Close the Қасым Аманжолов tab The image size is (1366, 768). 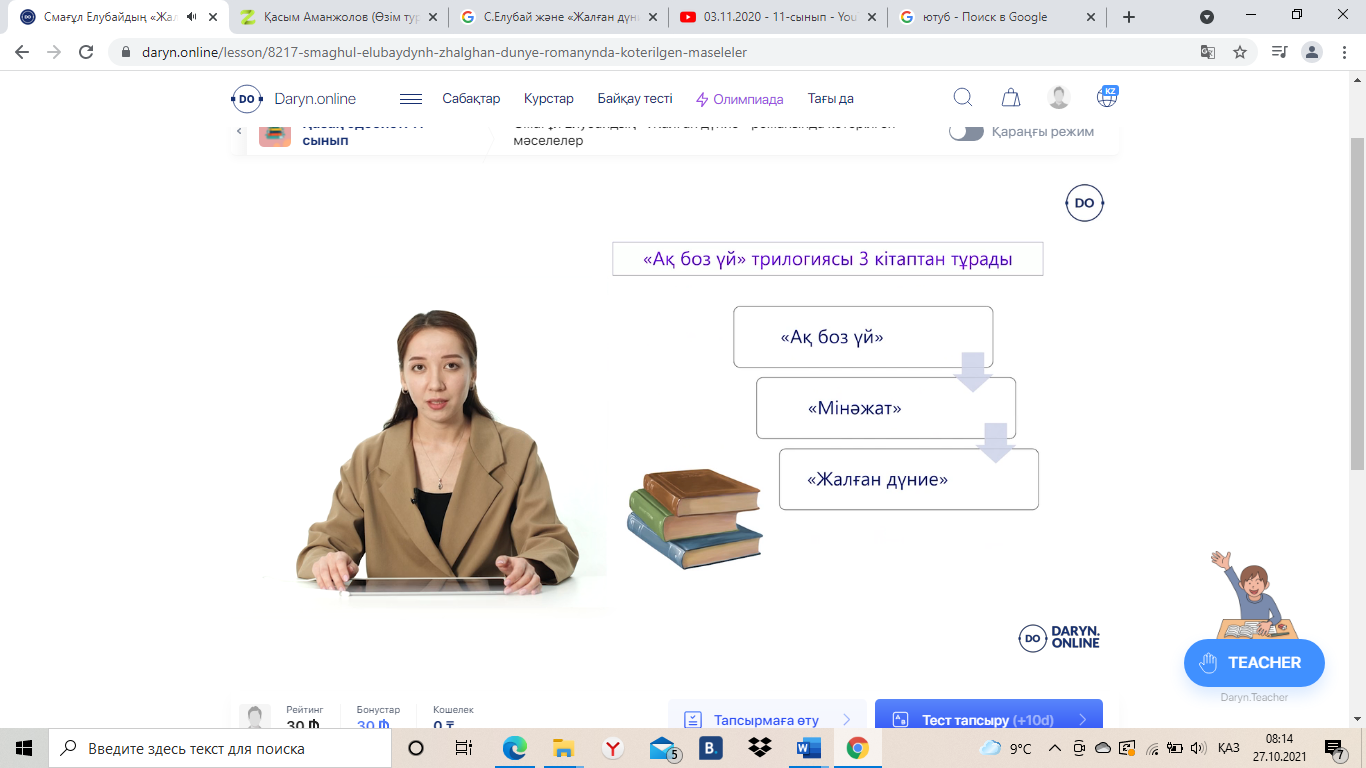click(x=433, y=17)
